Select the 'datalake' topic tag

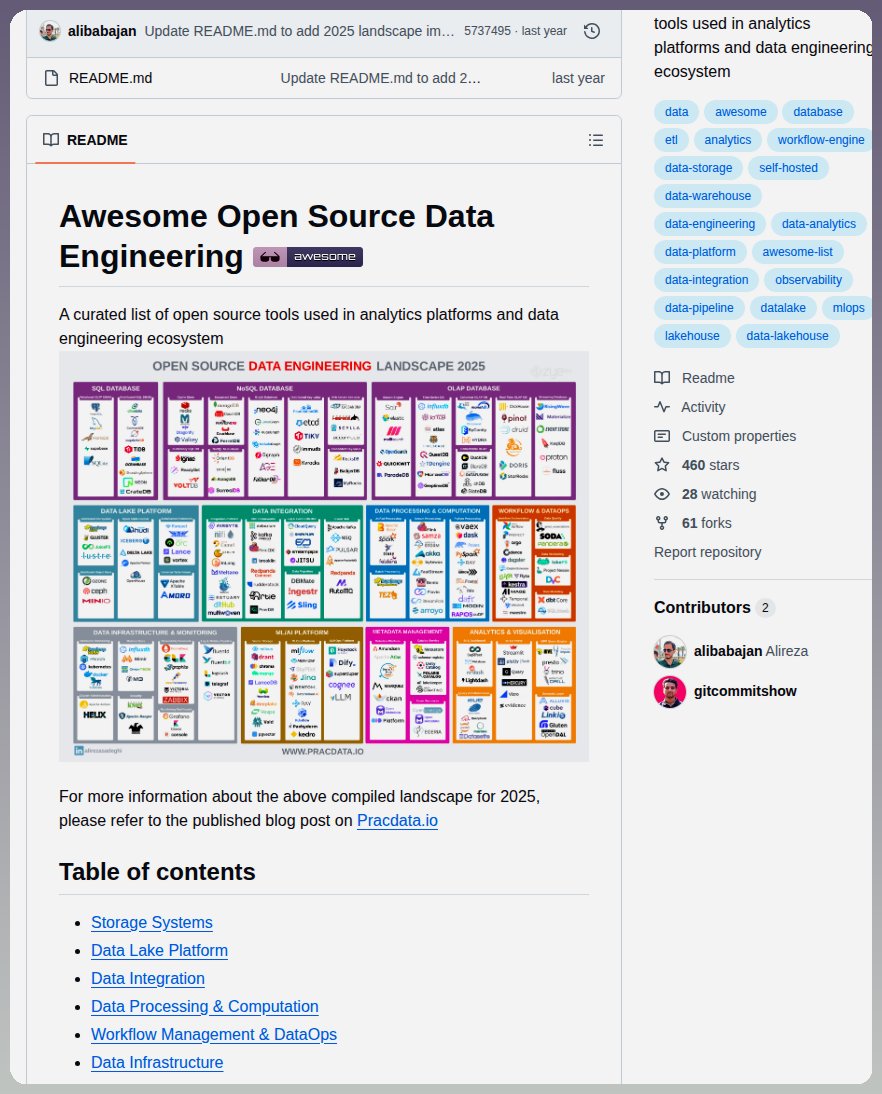[783, 307]
